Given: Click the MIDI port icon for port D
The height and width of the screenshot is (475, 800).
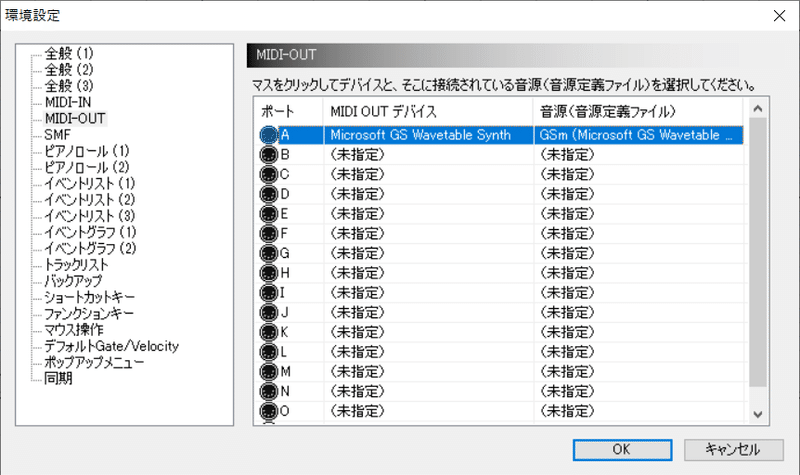Looking at the screenshot, I should click(x=268, y=194).
